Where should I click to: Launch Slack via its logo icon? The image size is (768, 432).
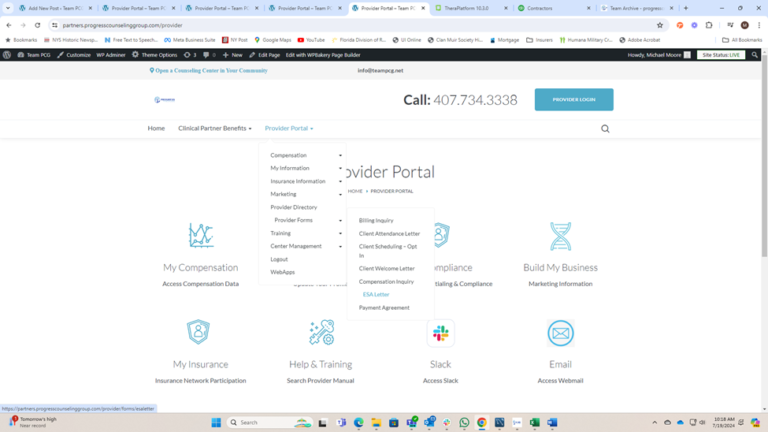click(x=440, y=333)
